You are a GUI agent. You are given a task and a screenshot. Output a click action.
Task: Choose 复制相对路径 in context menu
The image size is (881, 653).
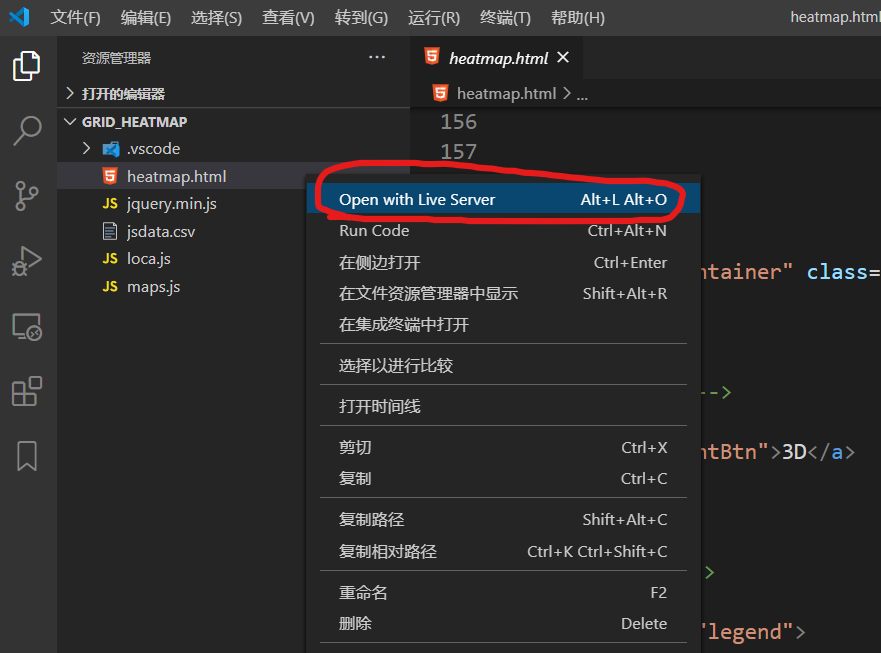(x=503, y=551)
